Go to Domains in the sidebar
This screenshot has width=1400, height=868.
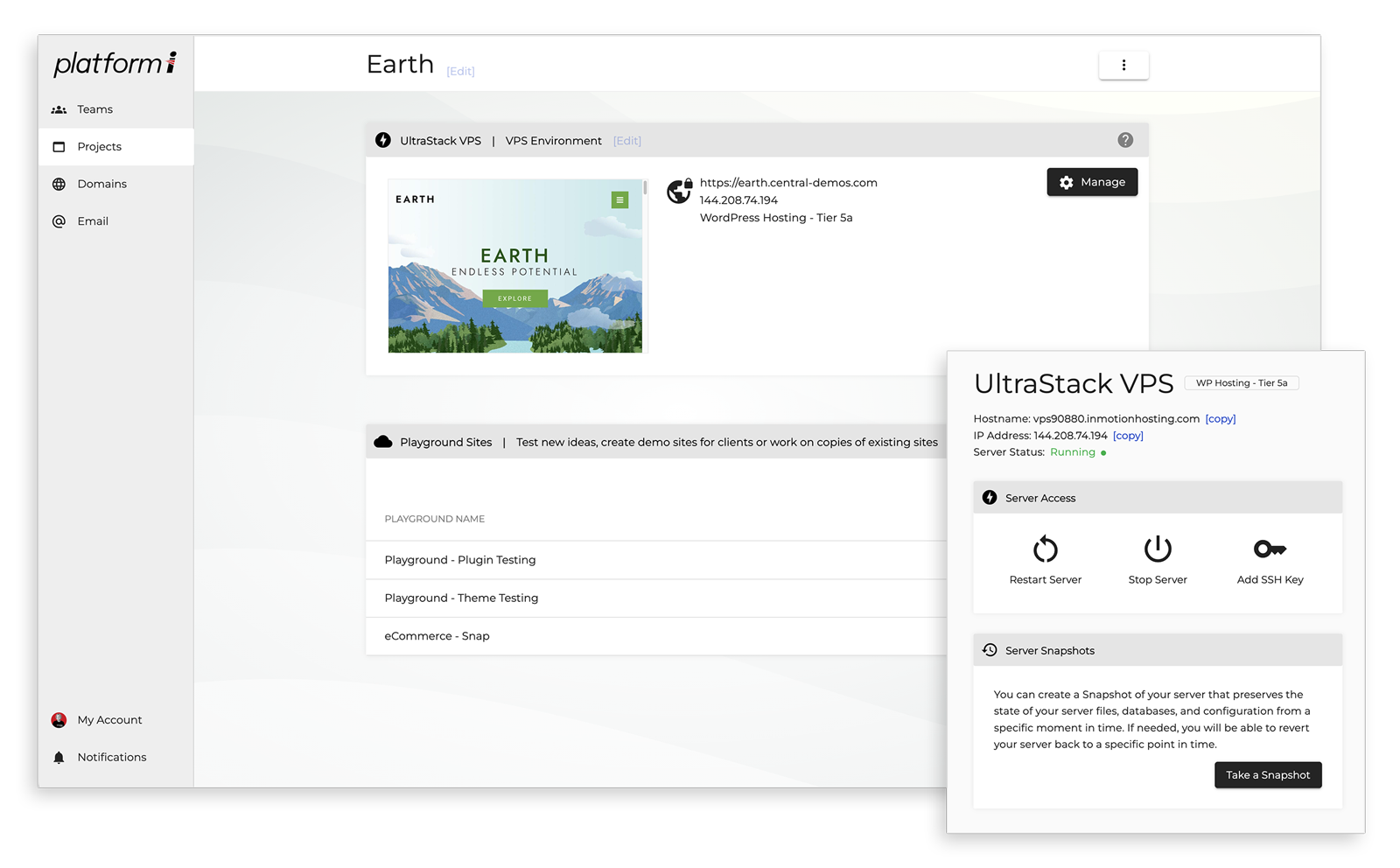point(101,184)
